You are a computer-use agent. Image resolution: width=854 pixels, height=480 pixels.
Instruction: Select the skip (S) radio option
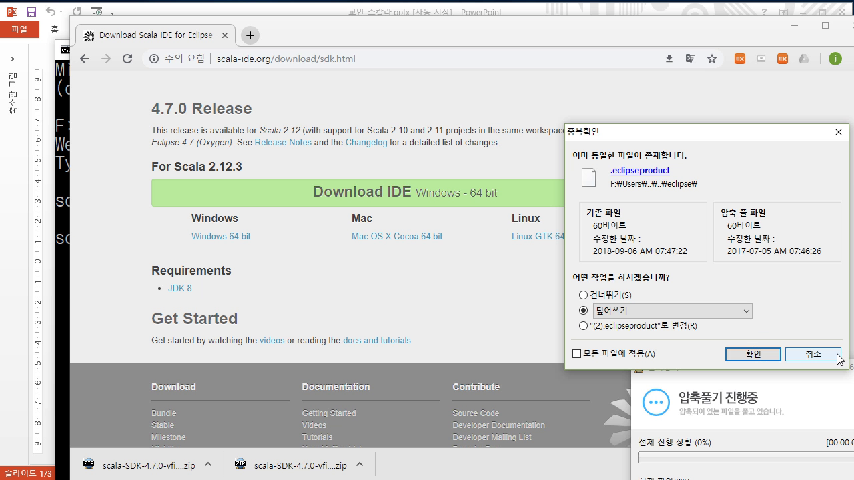(x=583, y=295)
